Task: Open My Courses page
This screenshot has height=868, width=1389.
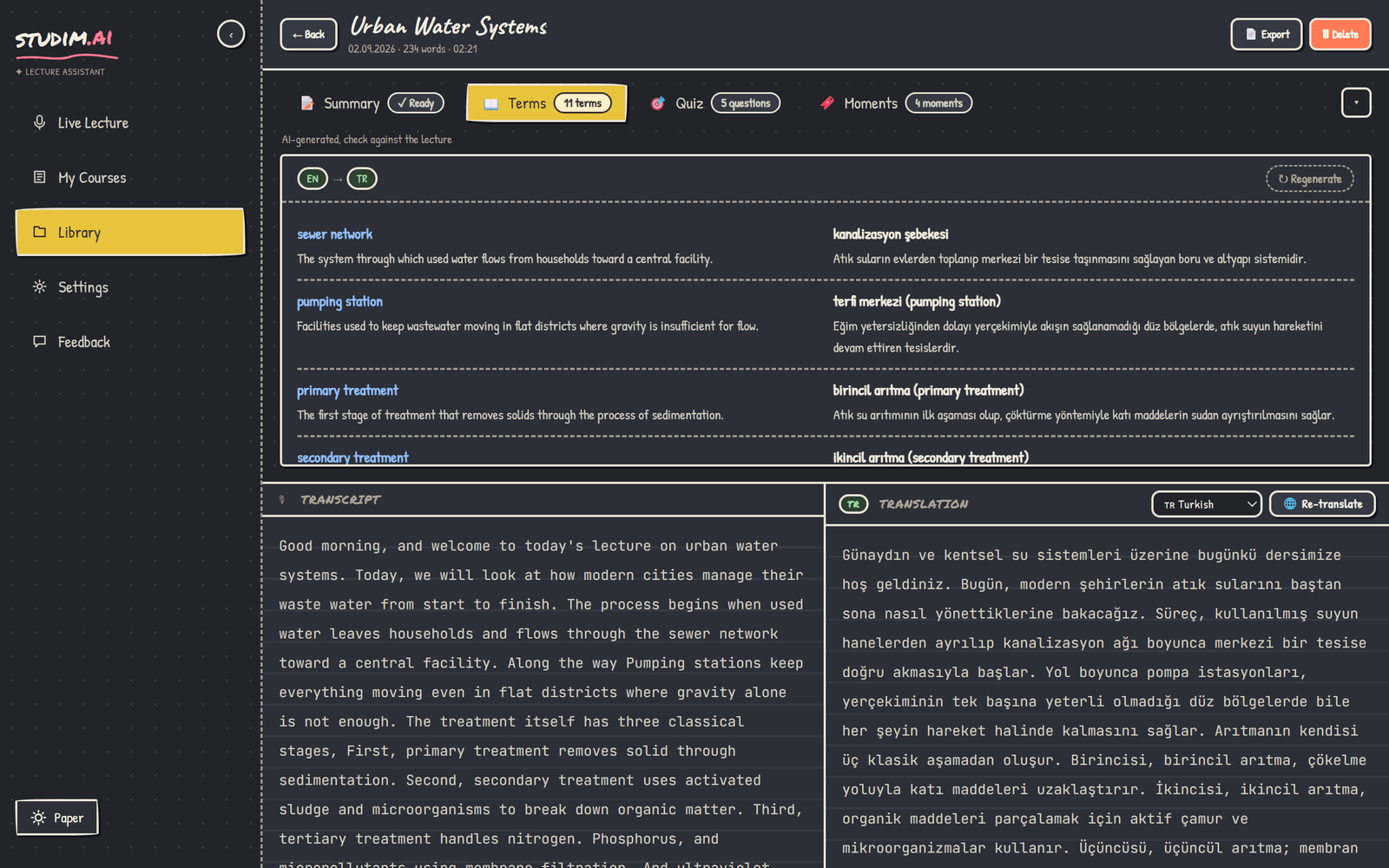Action: (130, 178)
